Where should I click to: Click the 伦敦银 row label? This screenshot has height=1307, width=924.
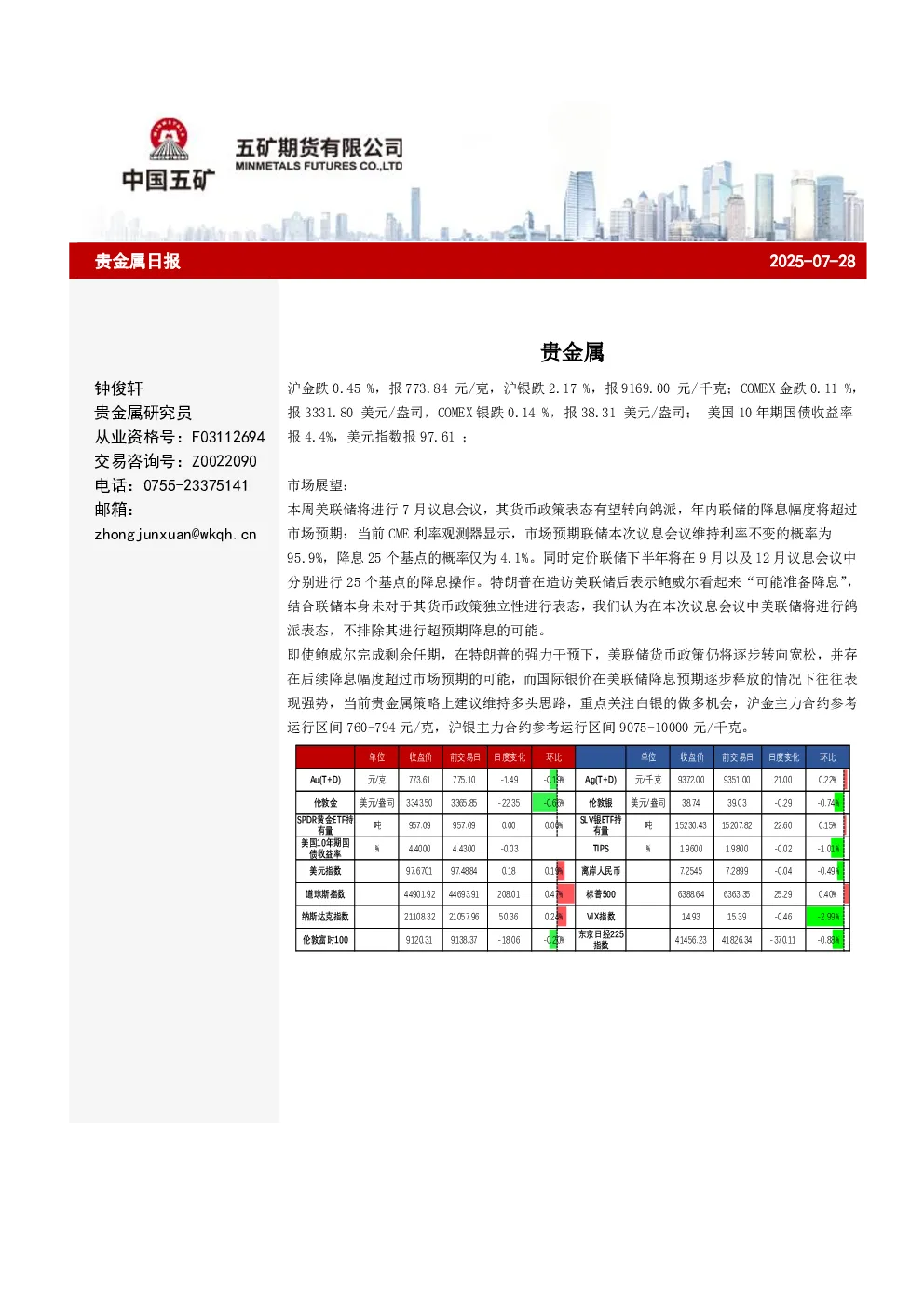(x=601, y=802)
